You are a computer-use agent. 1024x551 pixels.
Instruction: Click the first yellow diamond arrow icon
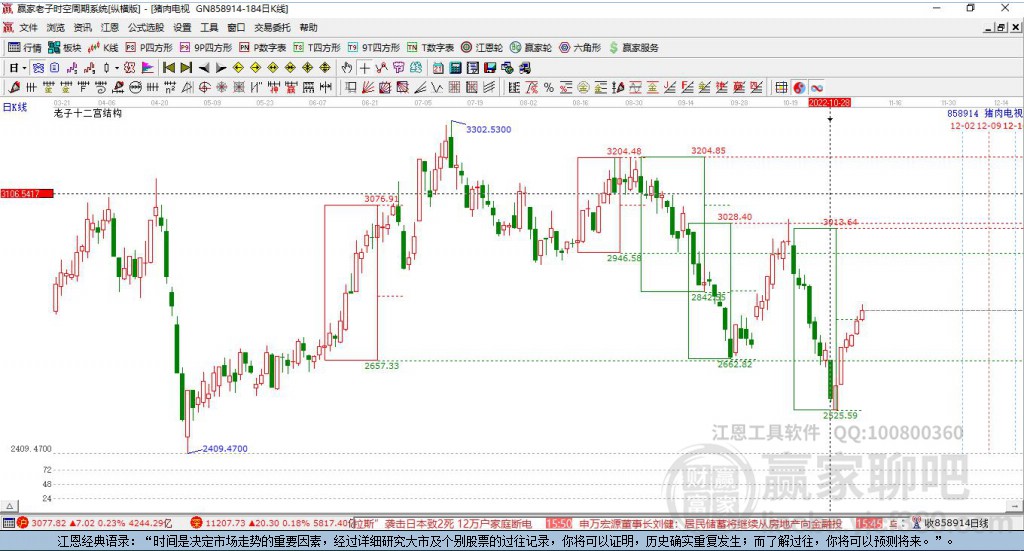click(x=238, y=68)
